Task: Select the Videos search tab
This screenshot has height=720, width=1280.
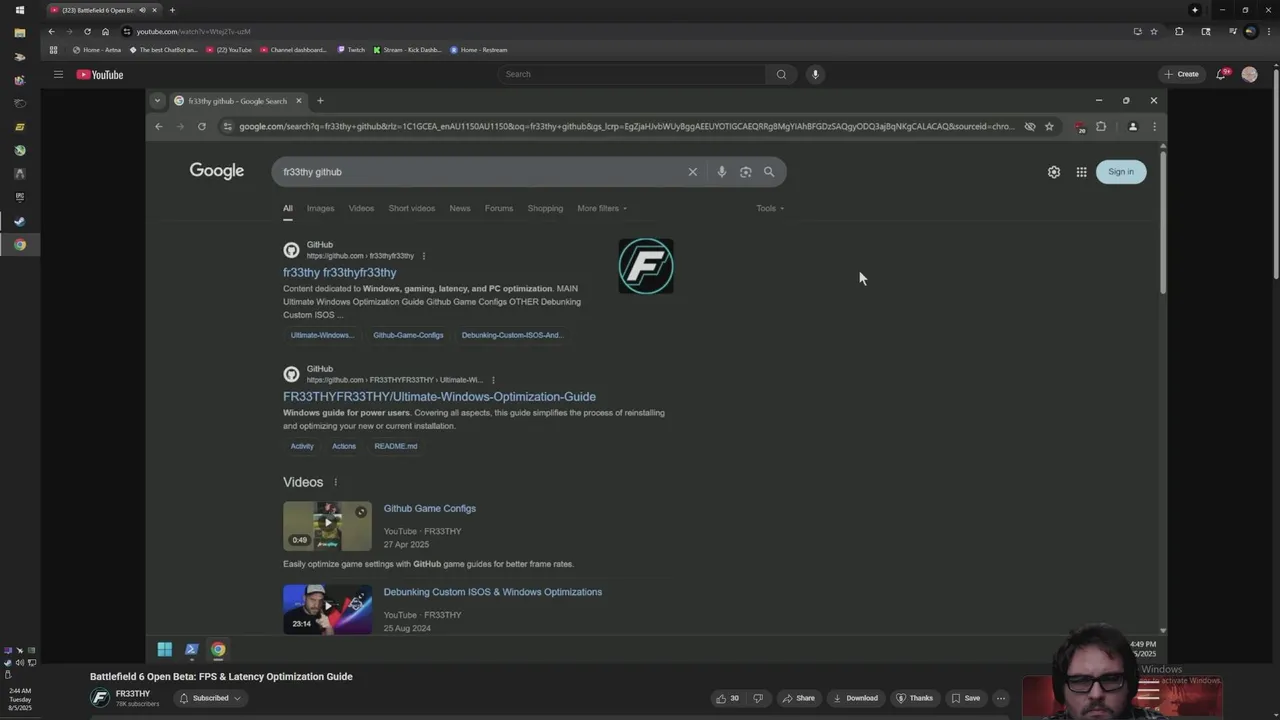Action: point(361,208)
